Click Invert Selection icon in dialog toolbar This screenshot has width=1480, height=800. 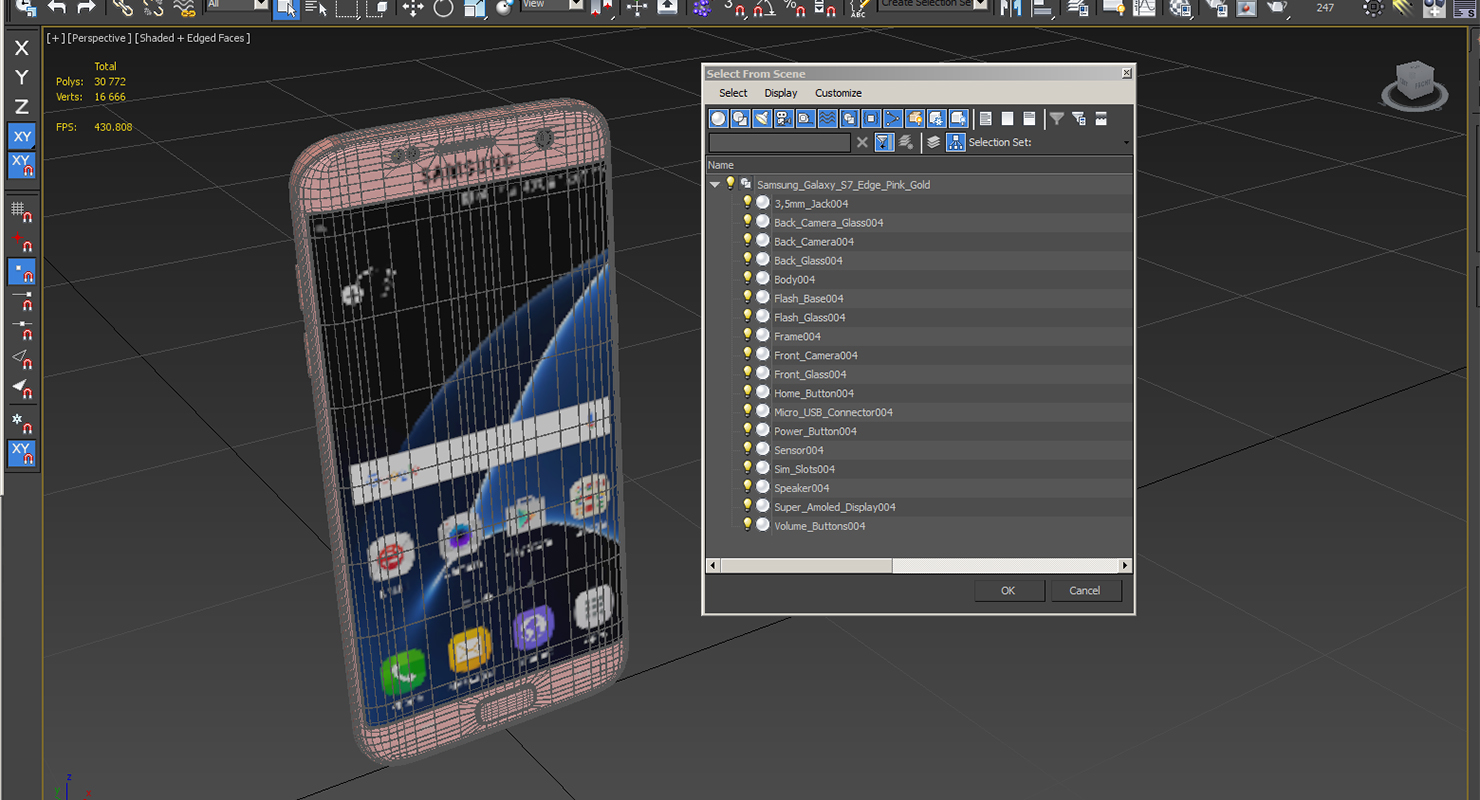point(1029,119)
